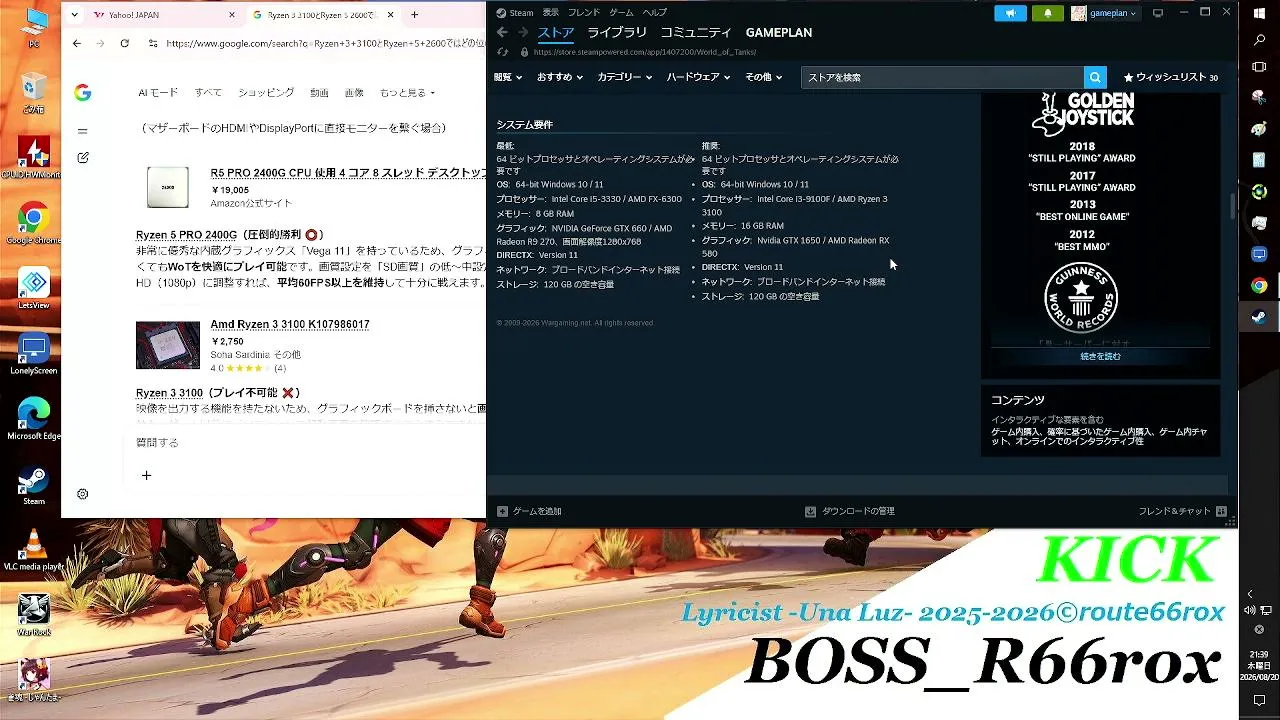Screen dimensions: 1280x720
Task: Open Microsoft Edge desktop shortcut
Action: pos(34,419)
